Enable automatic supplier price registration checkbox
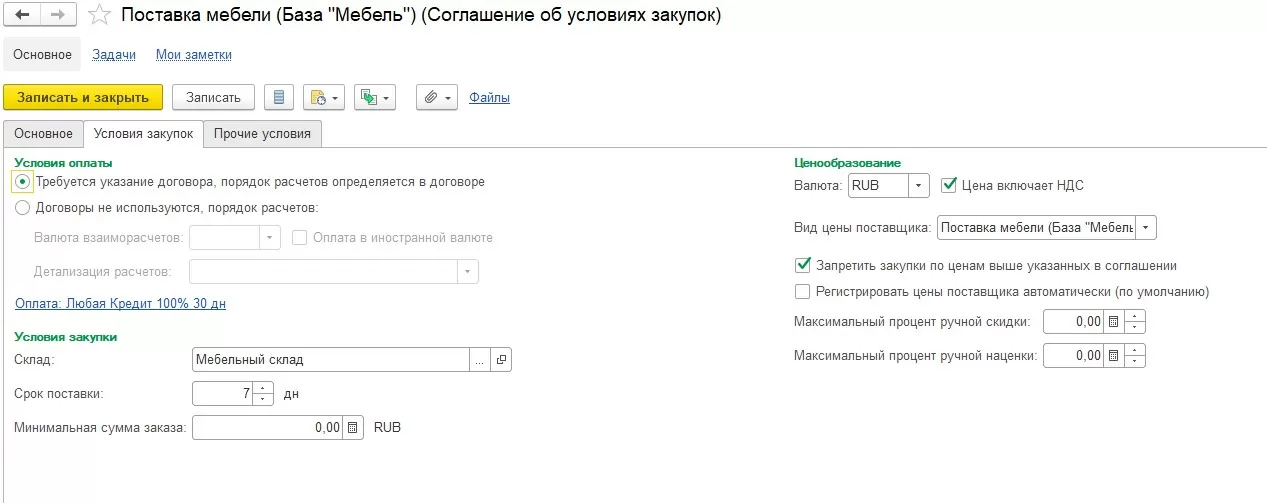Image resolution: width=1267 pixels, height=503 pixels. [x=802, y=292]
